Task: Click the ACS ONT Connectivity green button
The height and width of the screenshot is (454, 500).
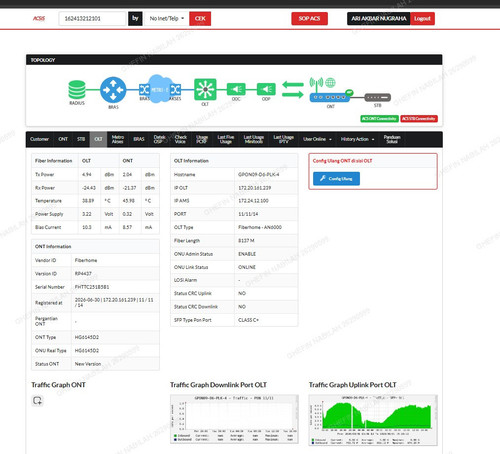Action: coord(379,119)
